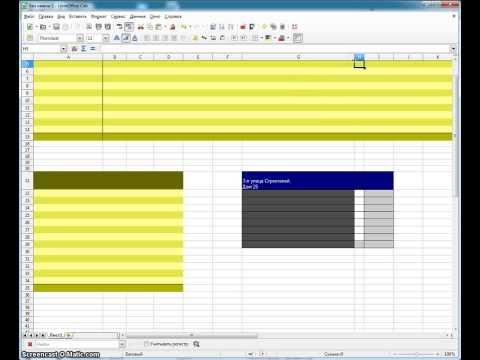This screenshot has width=480, height=360.
Task: Open the Правка menu
Action: pos(46,16)
